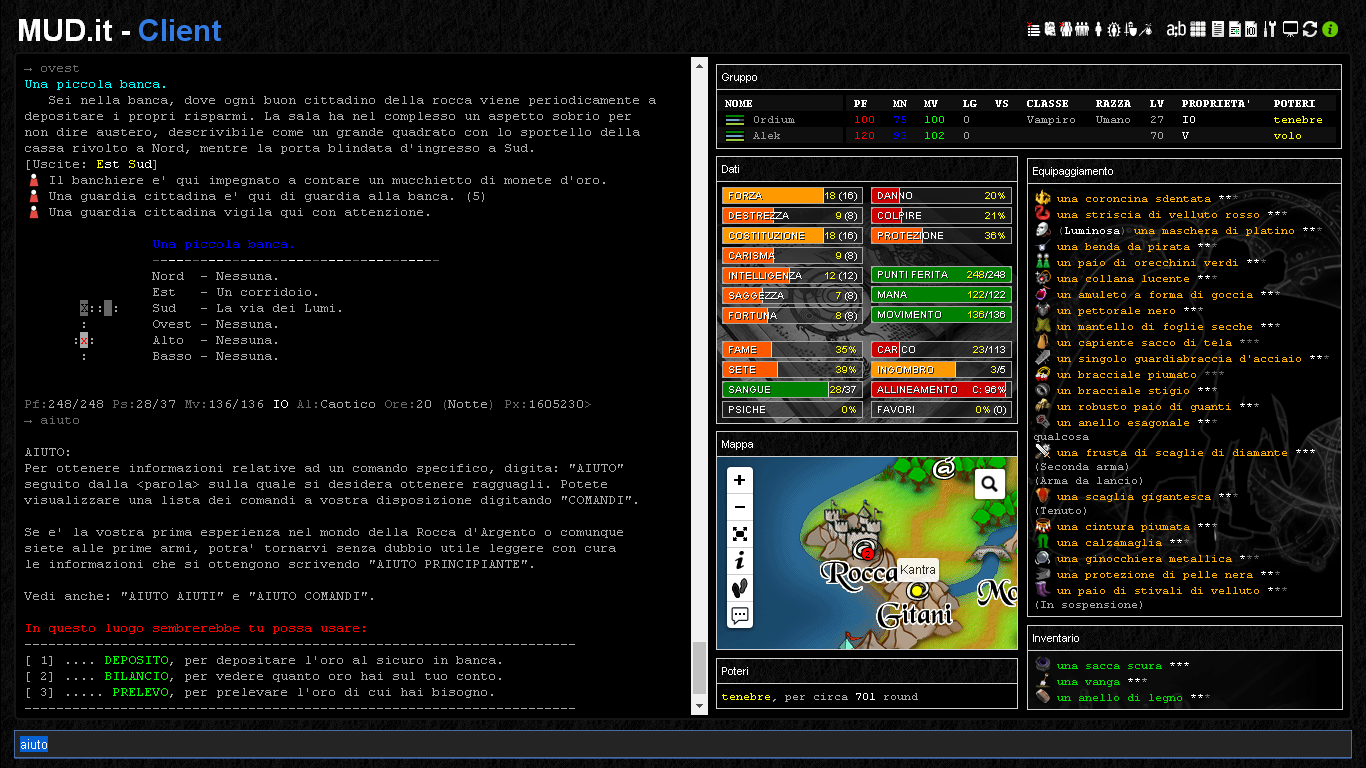
Task: Click 'un mantello di foglie secche' item
Action: [1154, 327]
